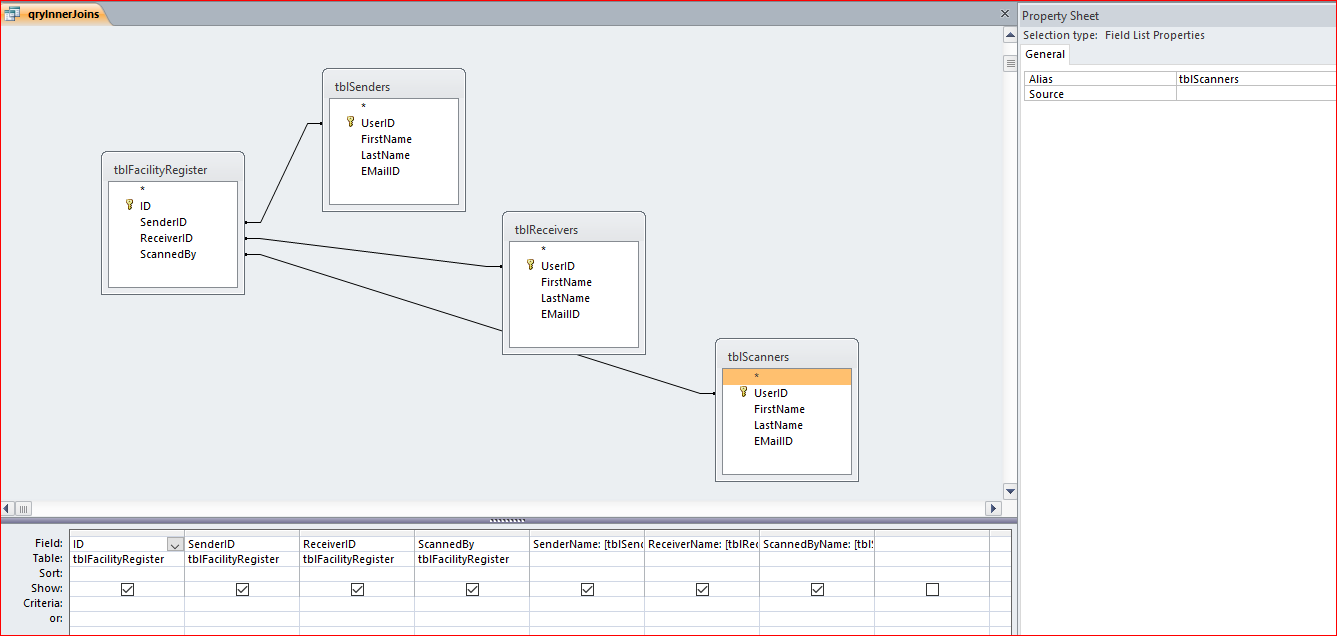The width and height of the screenshot is (1337, 636).
Task: Open the General tab in Property Sheet
Action: tap(1045, 54)
